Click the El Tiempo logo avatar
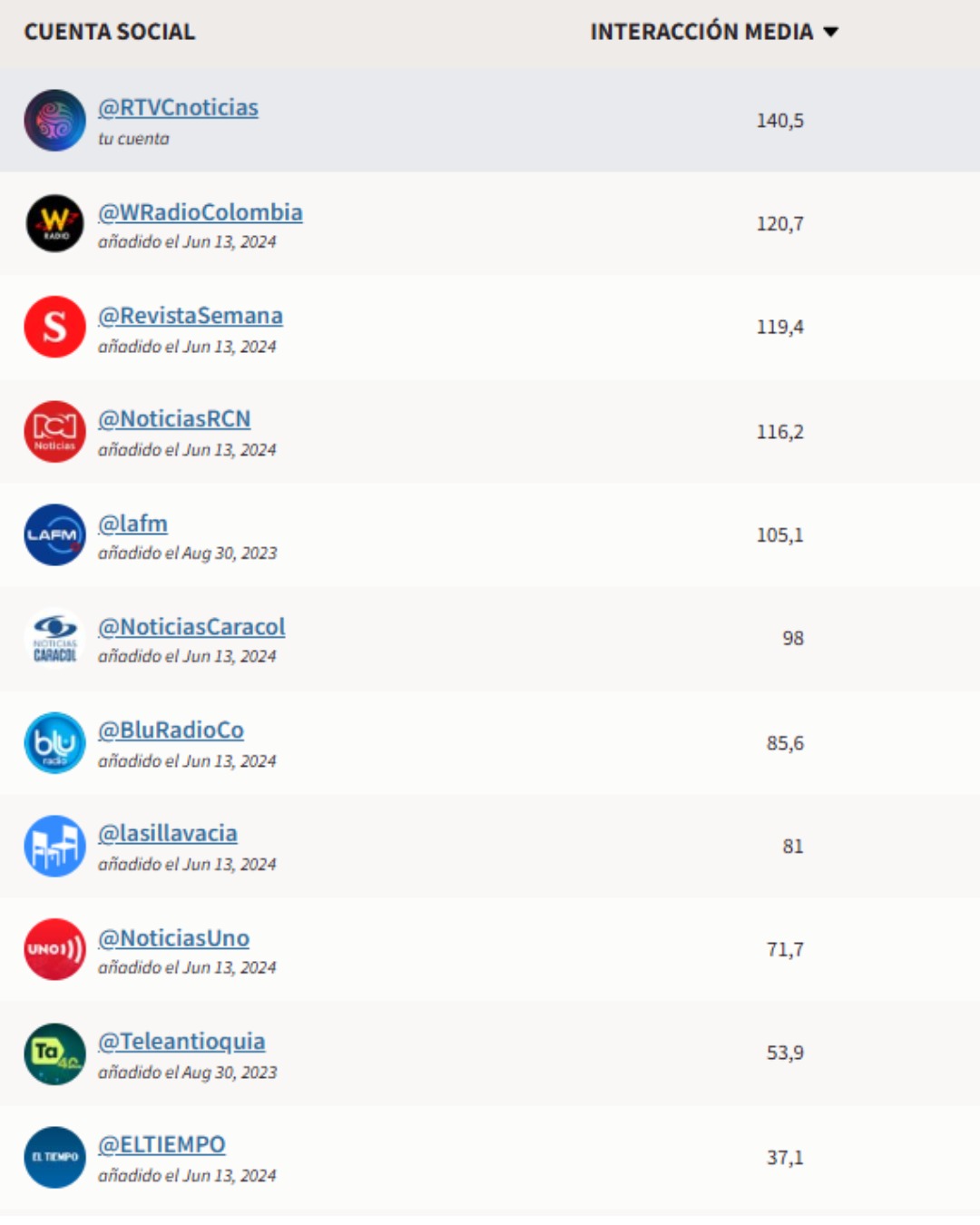This screenshot has height=1225, width=980. tap(54, 1157)
